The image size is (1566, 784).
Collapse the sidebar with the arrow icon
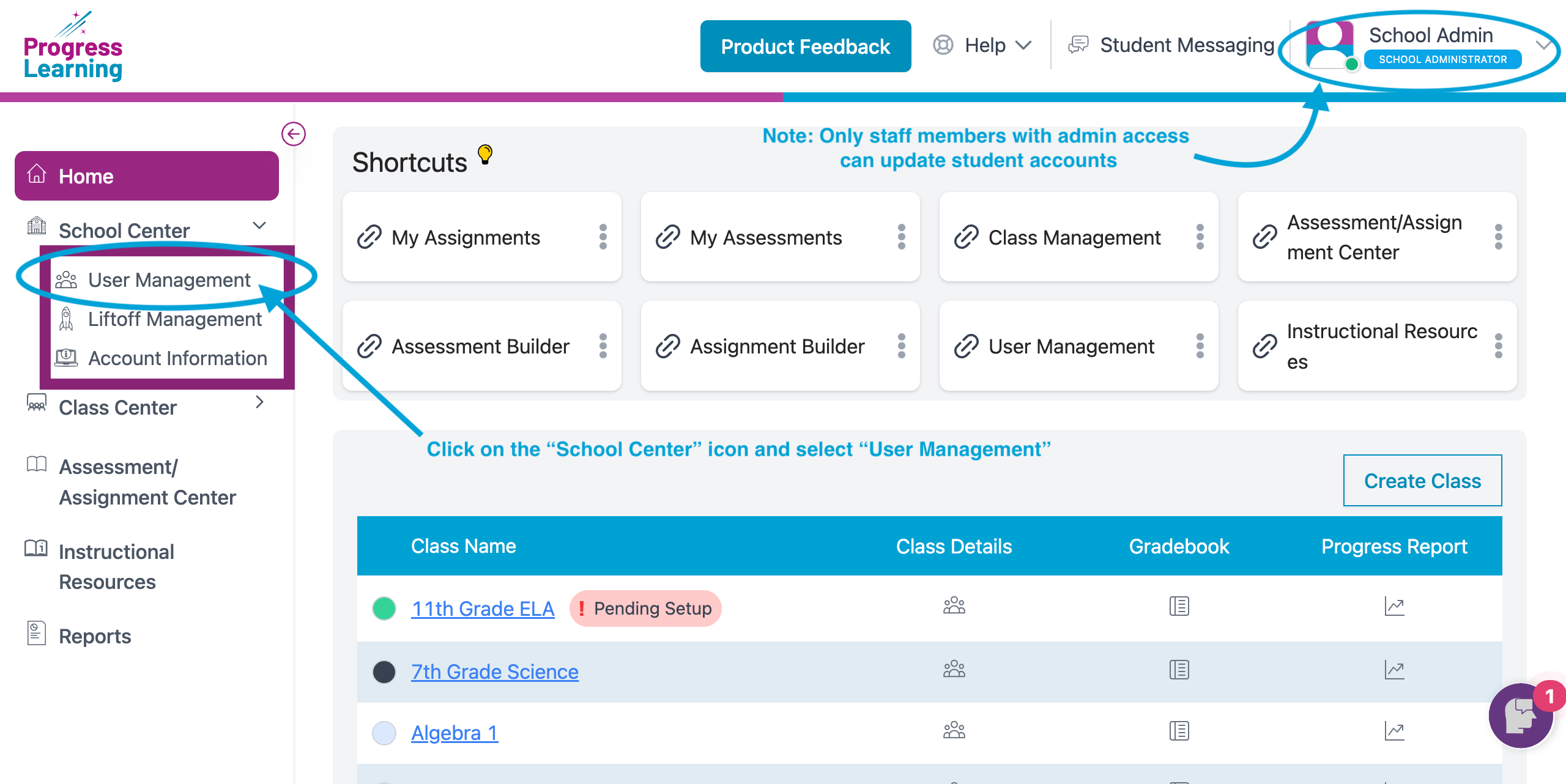tap(294, 134)
